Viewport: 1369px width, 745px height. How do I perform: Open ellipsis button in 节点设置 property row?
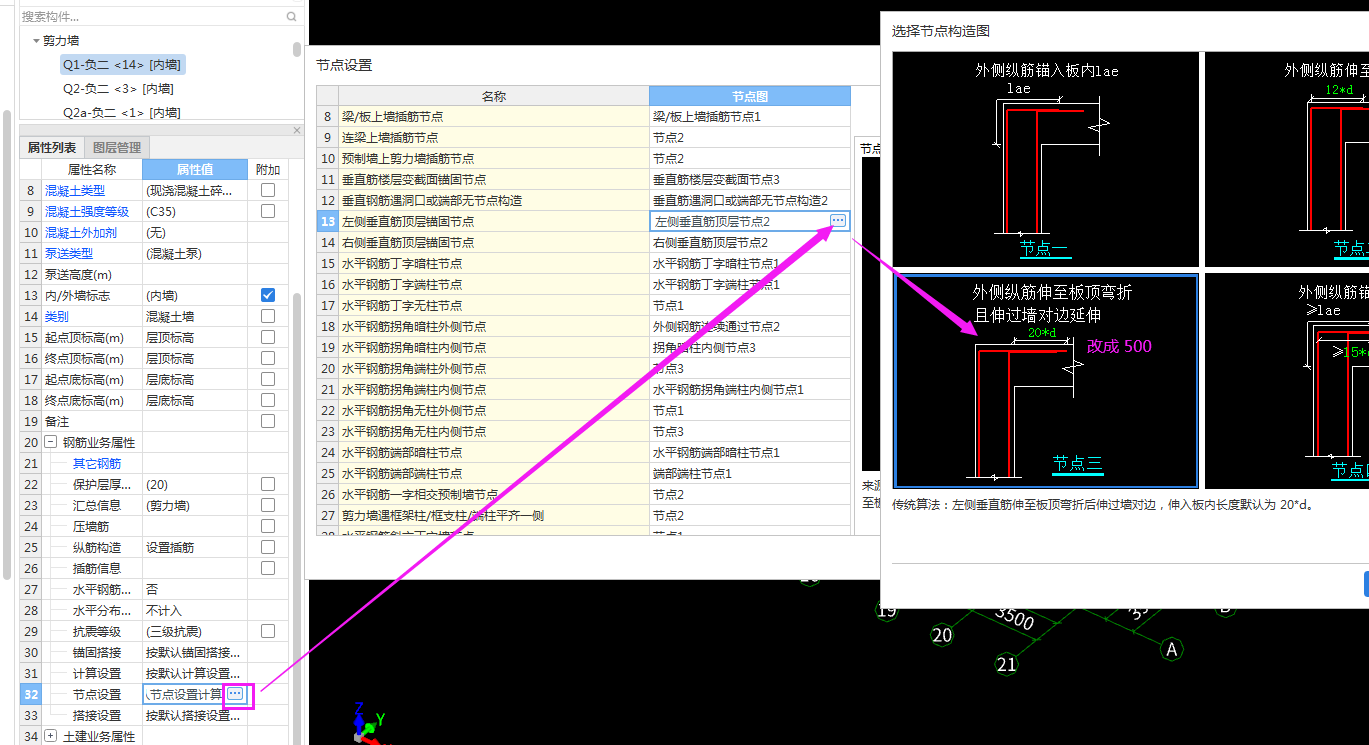pos(235,693)
